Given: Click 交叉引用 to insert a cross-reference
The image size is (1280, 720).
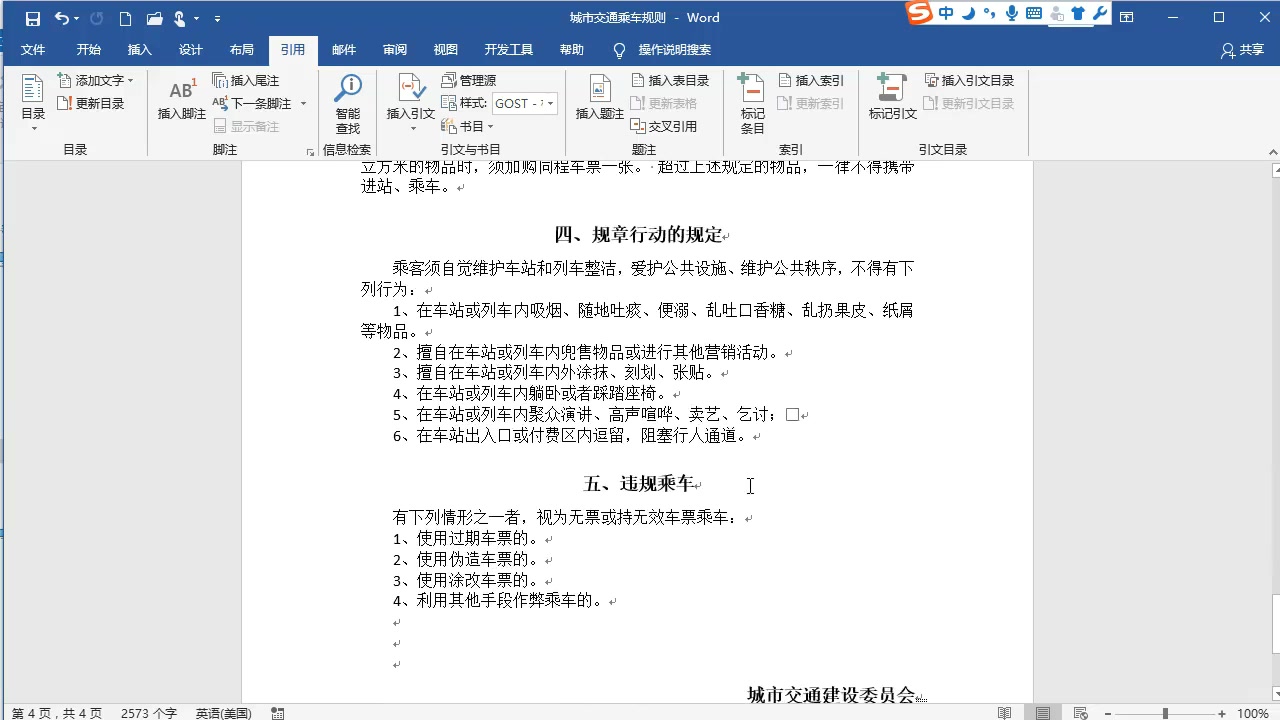Looking at the screenshot, I should (x=669, y=125).
